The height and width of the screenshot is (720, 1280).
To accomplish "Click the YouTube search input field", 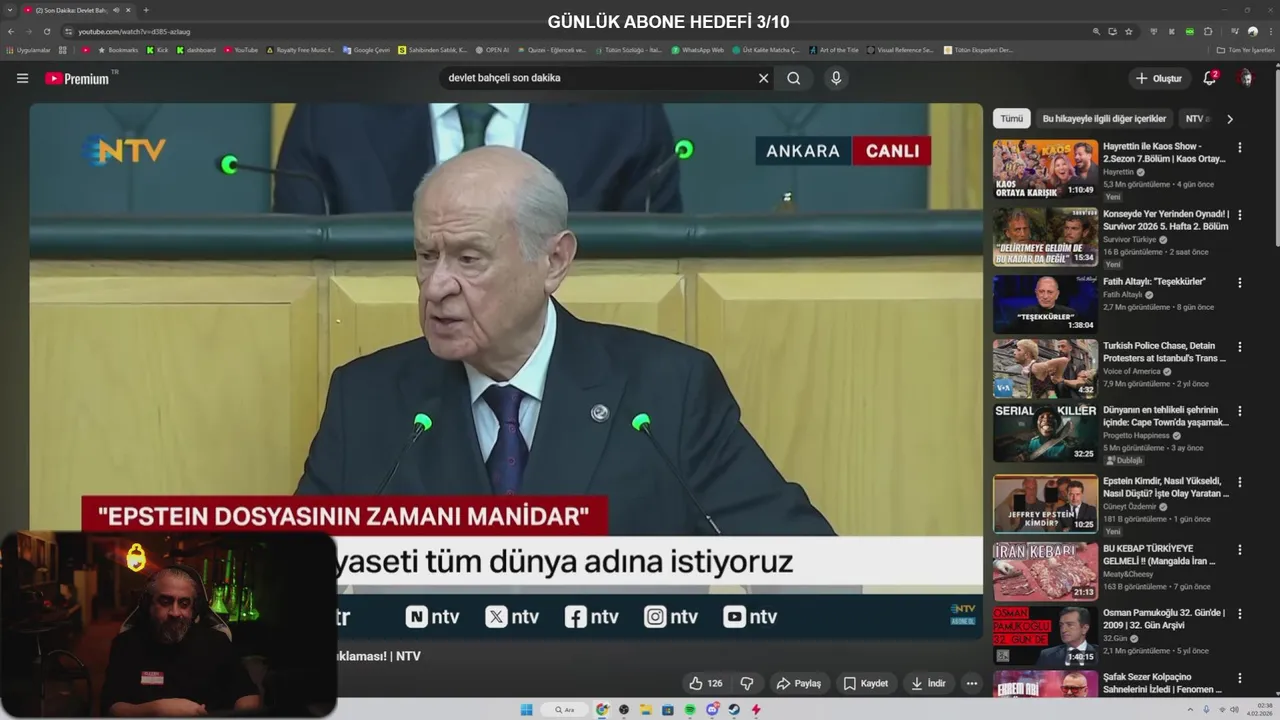I will pos(595,78).
